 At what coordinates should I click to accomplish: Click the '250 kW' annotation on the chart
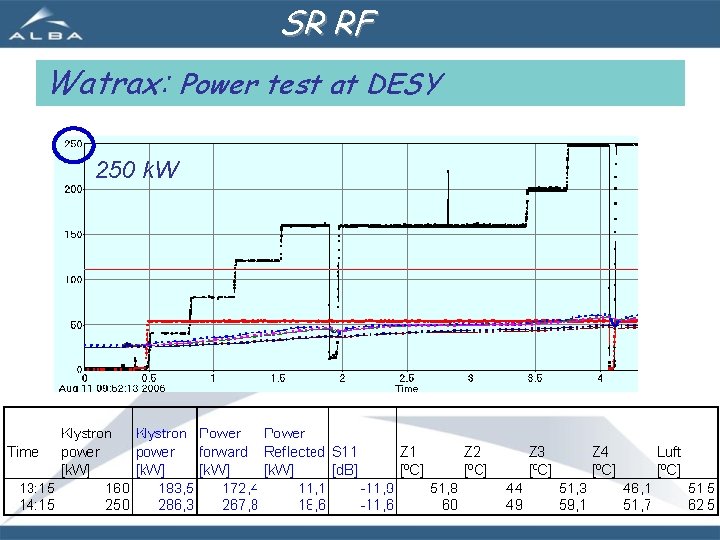click(137, 169)
